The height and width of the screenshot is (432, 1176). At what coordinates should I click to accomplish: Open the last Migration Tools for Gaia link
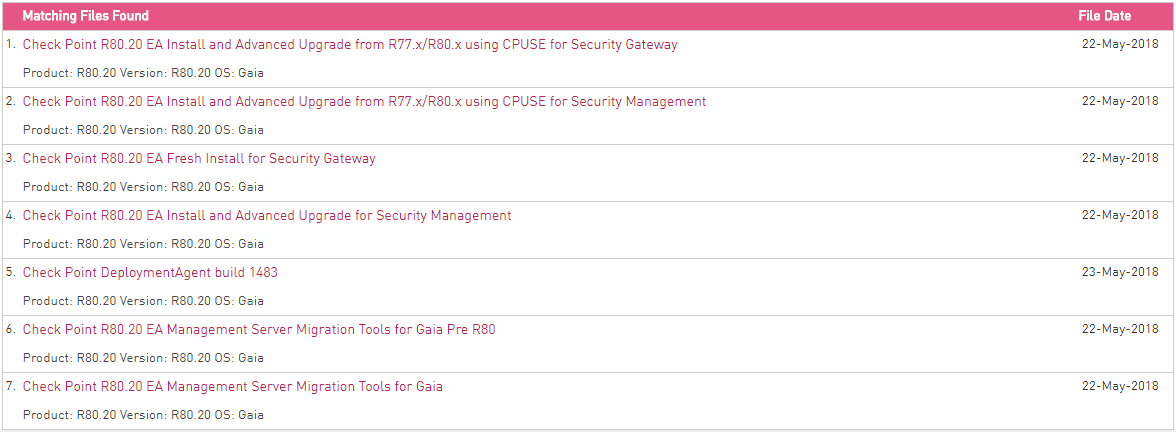click(232, 386)
